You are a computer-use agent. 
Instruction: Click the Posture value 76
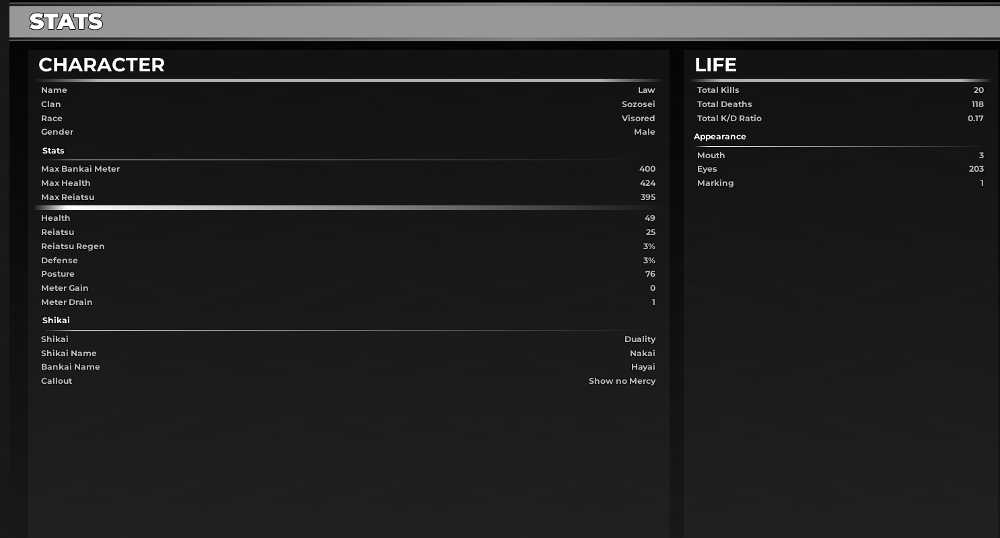(x=651, y=274)
